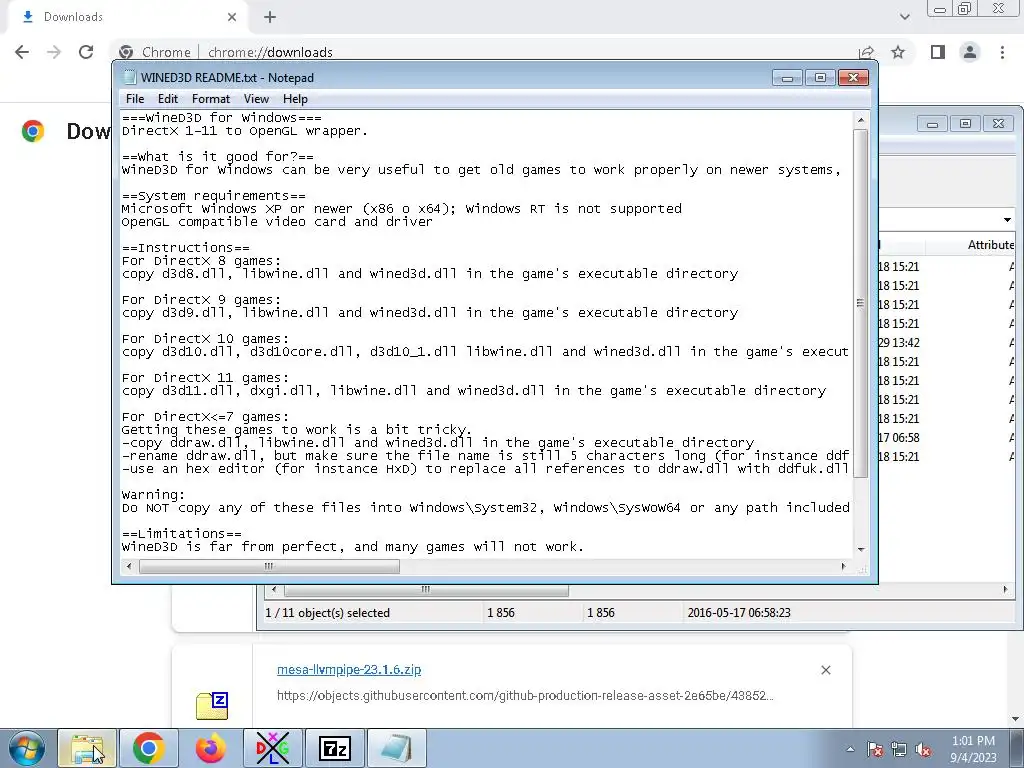Click the '===WineD3D for Windows===' line
The image size is (1024, 768).
click(x=221, y=118)
